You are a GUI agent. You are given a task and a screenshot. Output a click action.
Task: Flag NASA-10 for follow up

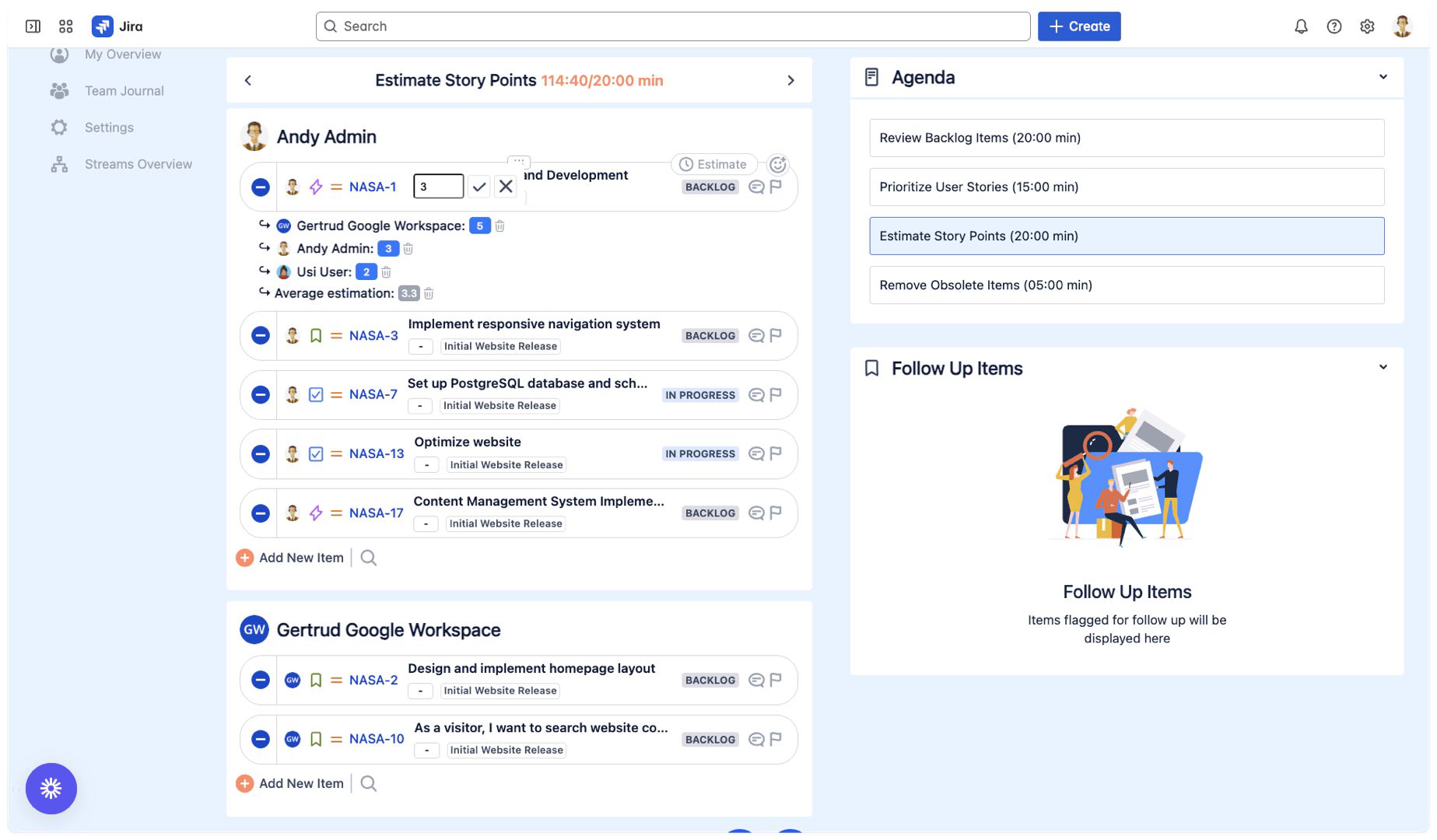click(776, 739)
